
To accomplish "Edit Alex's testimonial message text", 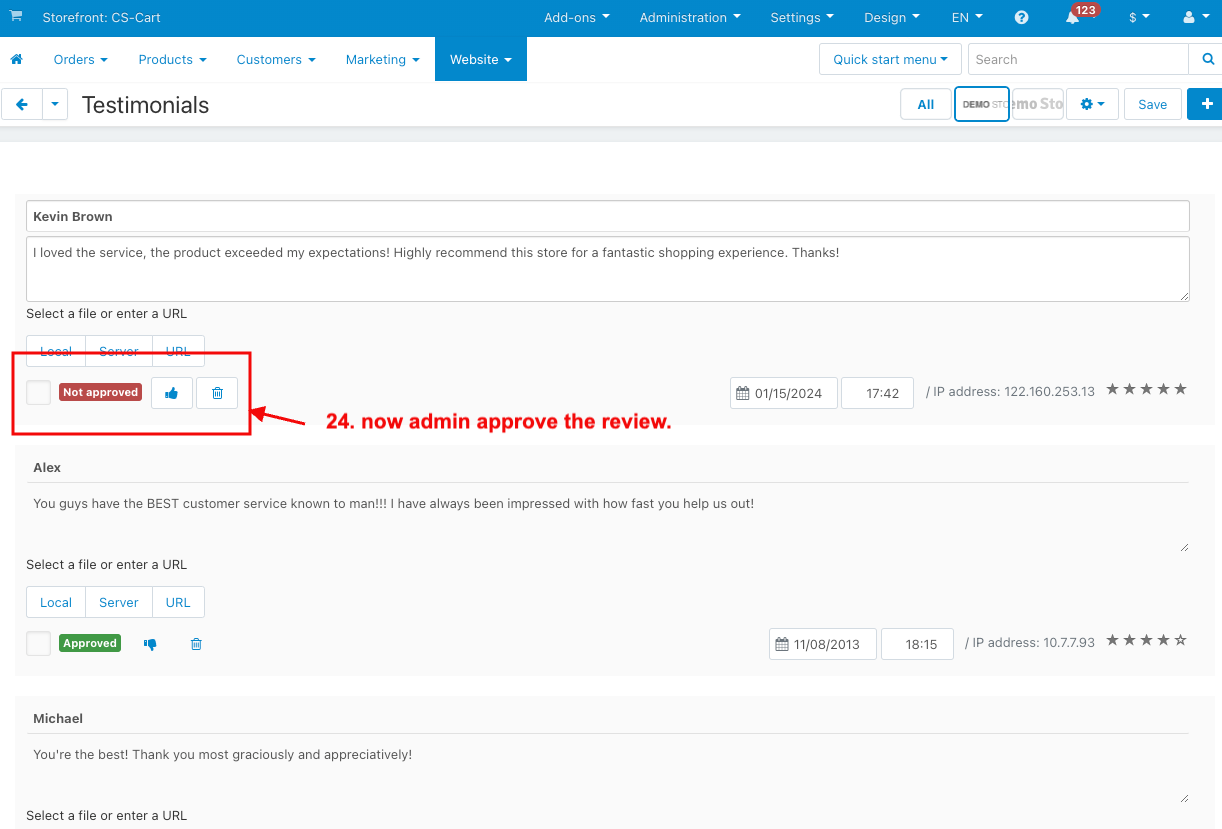I will coord(608,520).
